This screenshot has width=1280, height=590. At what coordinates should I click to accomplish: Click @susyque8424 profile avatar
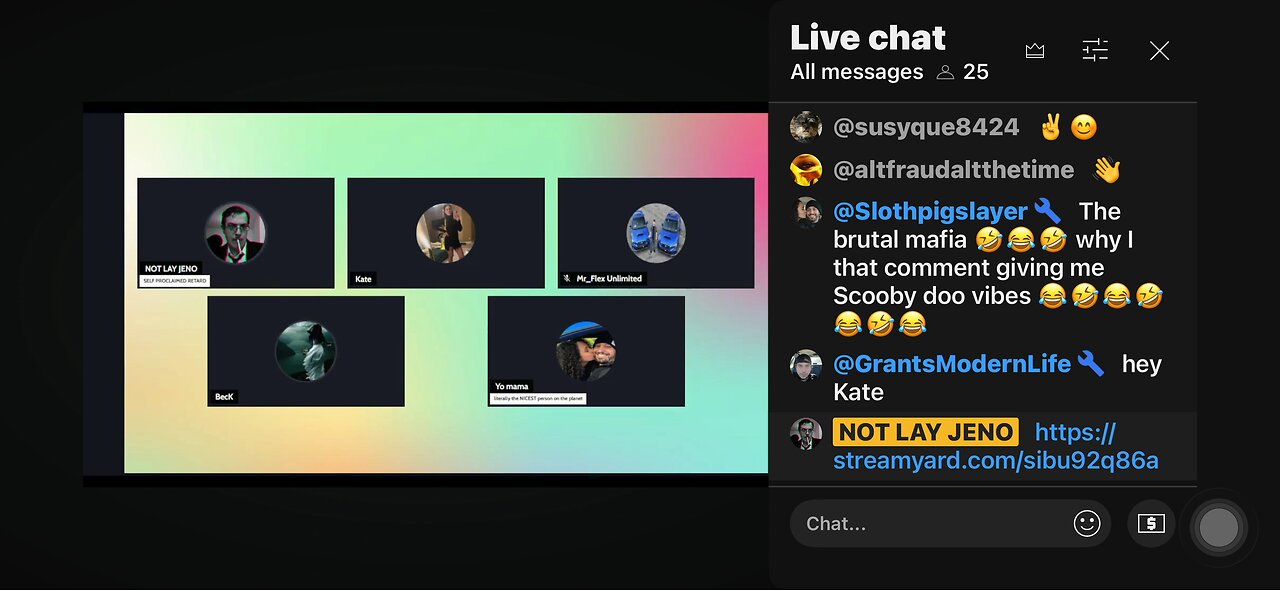coord(806,127)
